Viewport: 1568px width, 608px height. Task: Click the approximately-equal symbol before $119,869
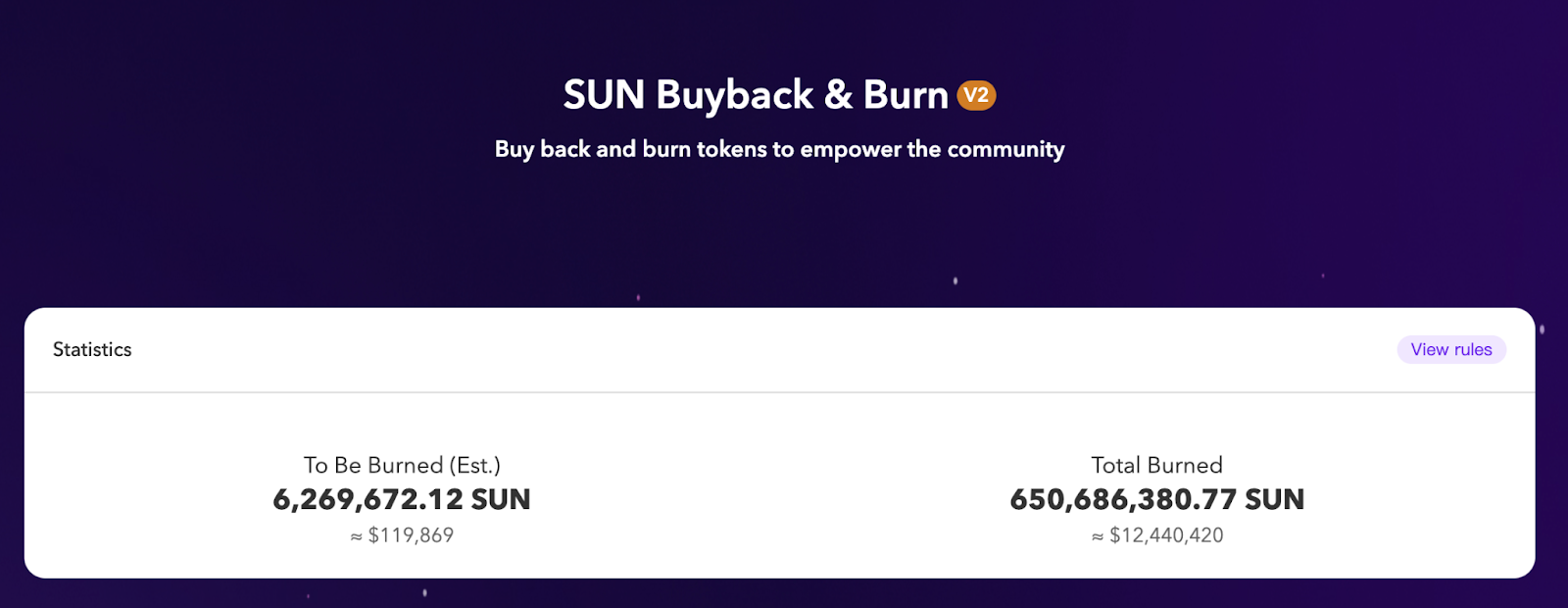click(x=357, y=536)
